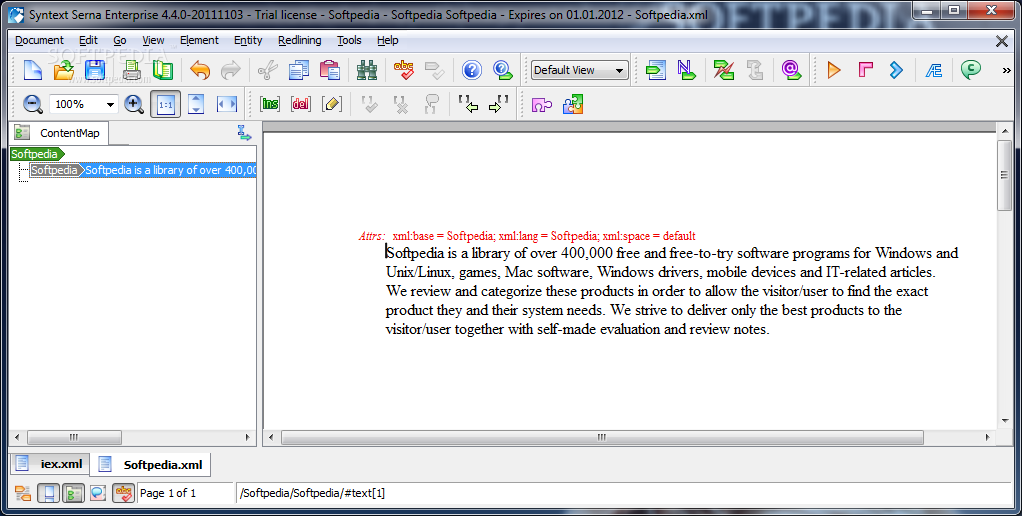This screenshot has width=1022, height=516.
Task: Zoom out with the minus magnifier
Action: pyautogui.click(x=33, y=104)
